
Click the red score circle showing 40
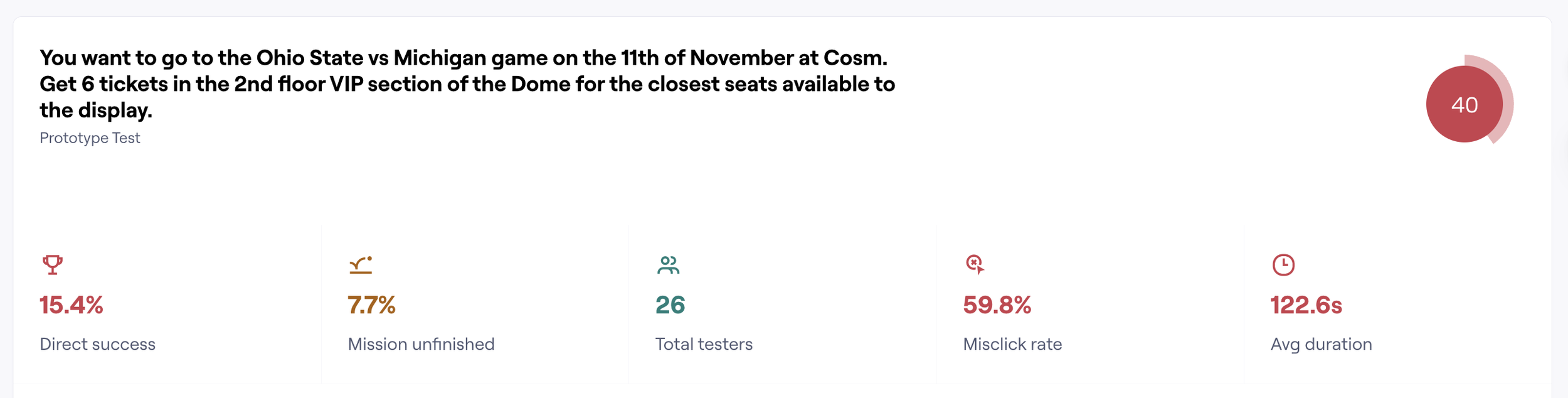click(x=1464, y=104)
